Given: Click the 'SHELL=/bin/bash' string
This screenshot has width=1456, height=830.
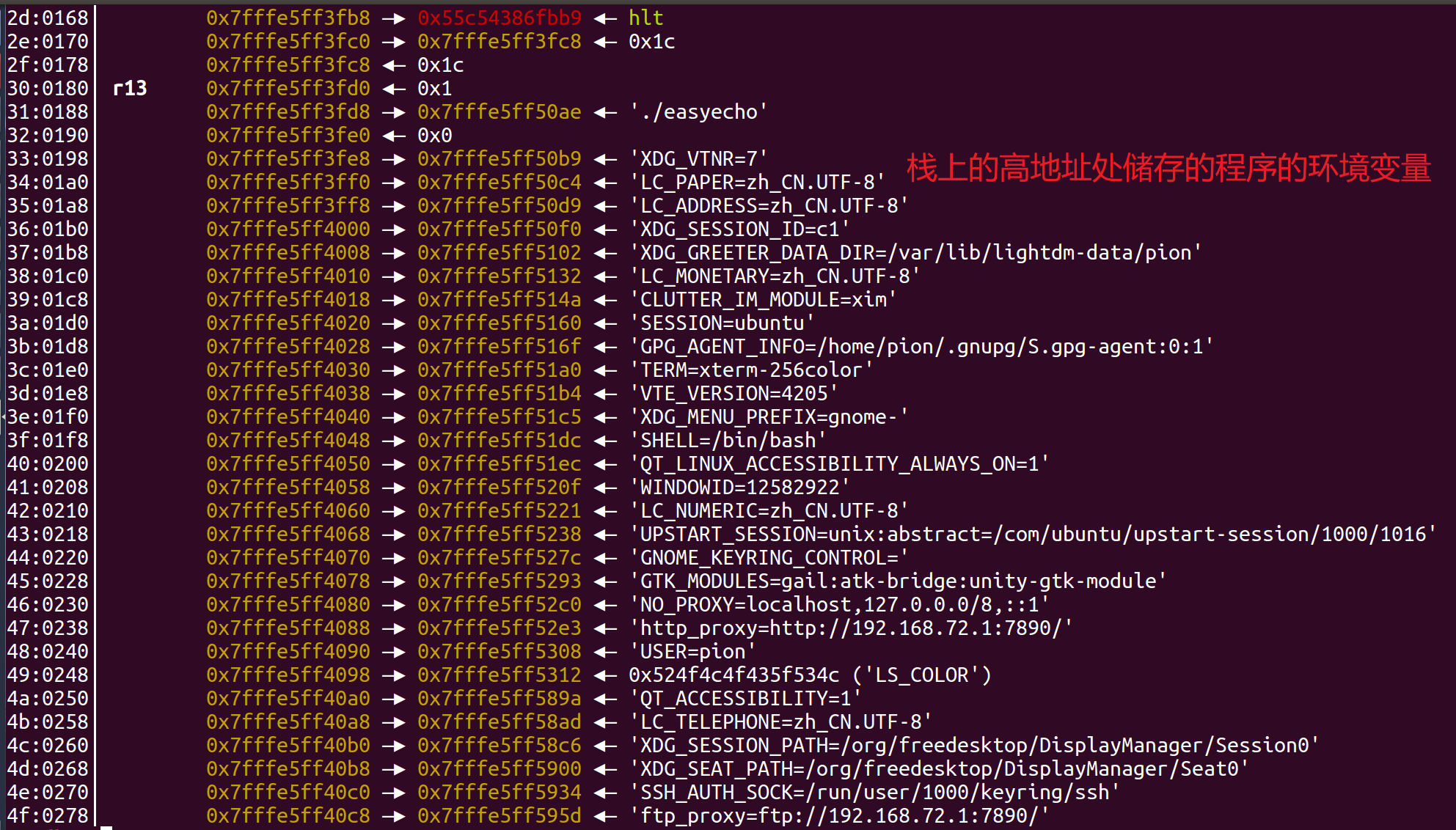Looking at the screenshot, I should pyautogui.click(x=728, y=441).
